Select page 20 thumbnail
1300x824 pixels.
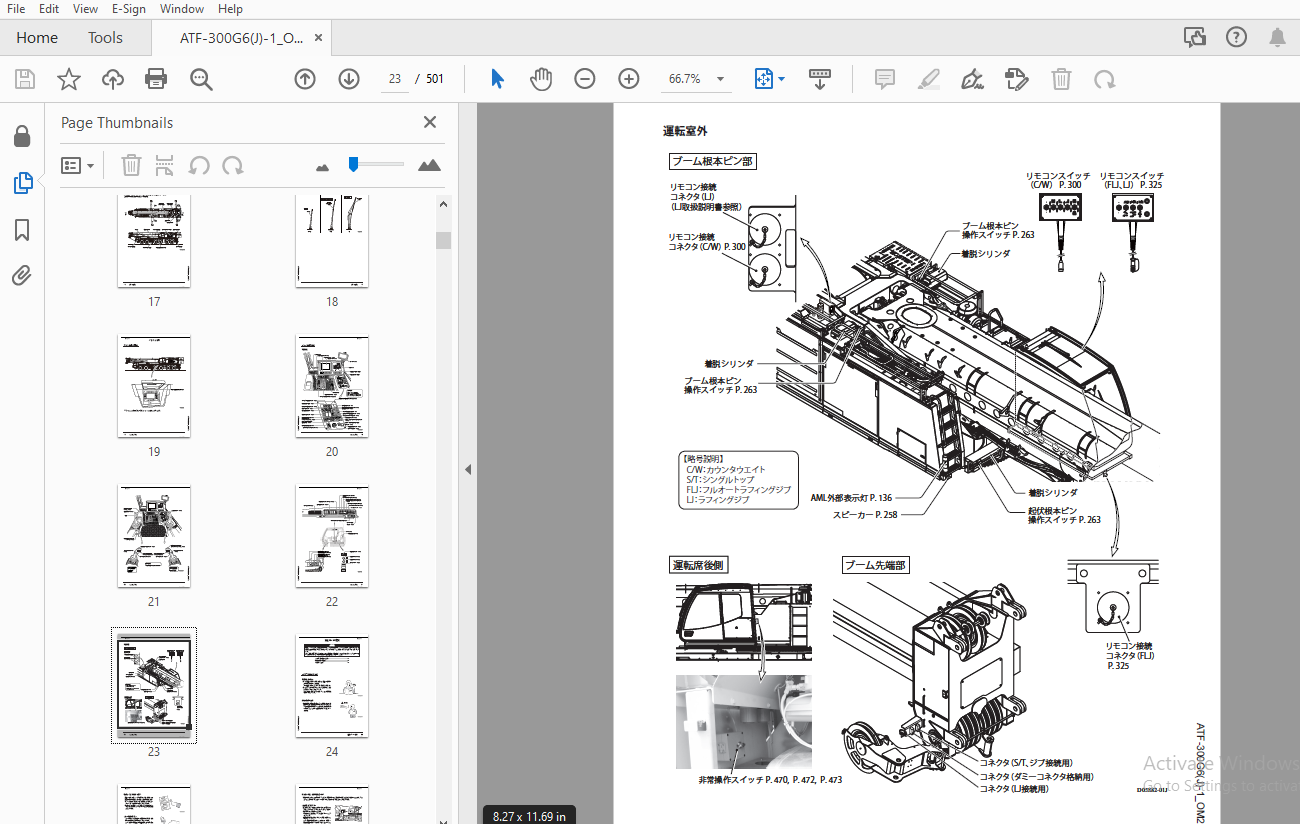[x=332, y=386]
